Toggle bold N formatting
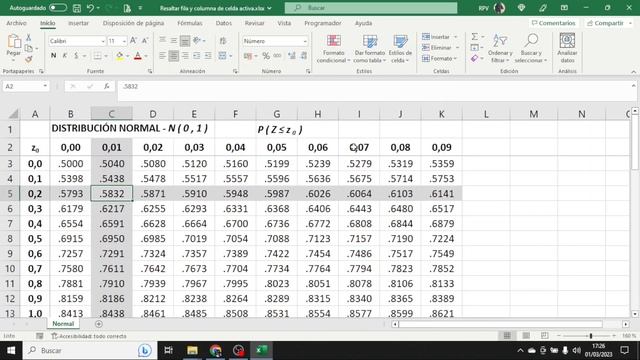Screen dimensions: 640x360 53,56
